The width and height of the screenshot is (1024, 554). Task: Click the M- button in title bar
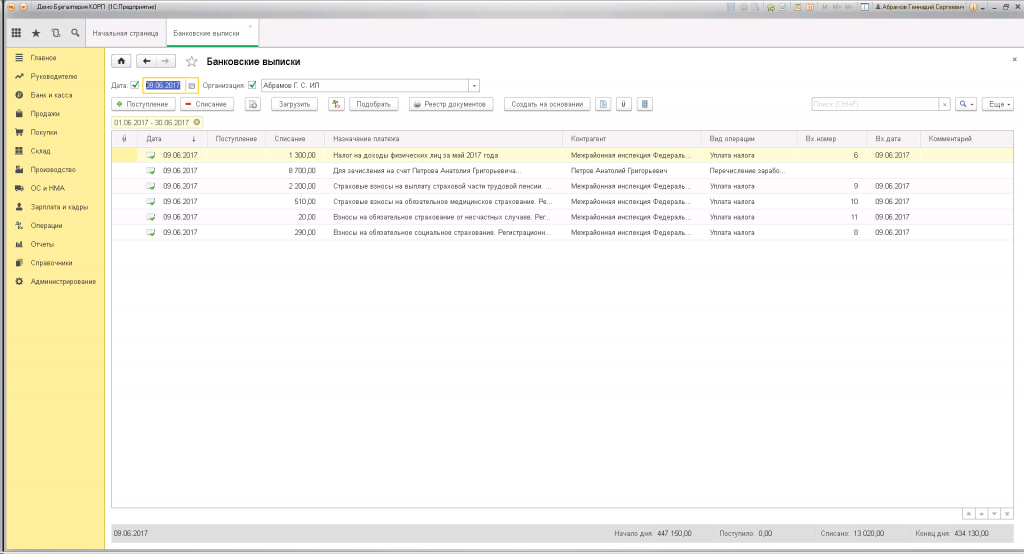849,7
